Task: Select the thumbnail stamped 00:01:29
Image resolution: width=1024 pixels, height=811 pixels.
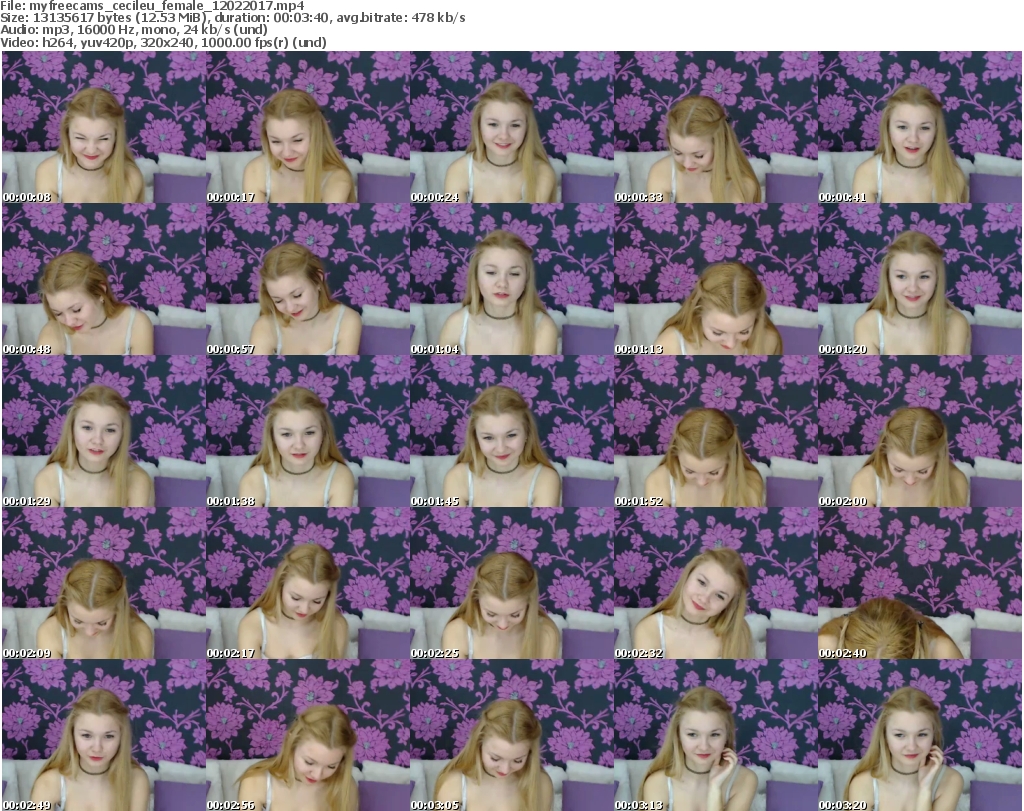Action: click(104, 432)
